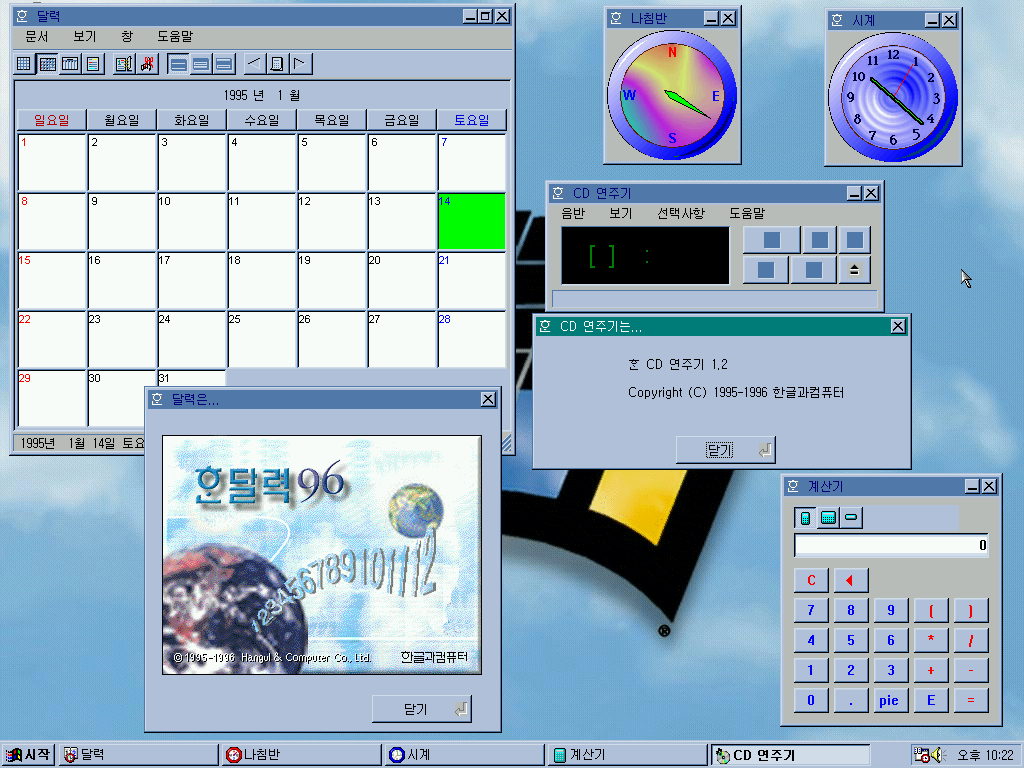Click the divide slash calculator key
The width and height of the screenshot is (1024, 768).
pos(970,640)
